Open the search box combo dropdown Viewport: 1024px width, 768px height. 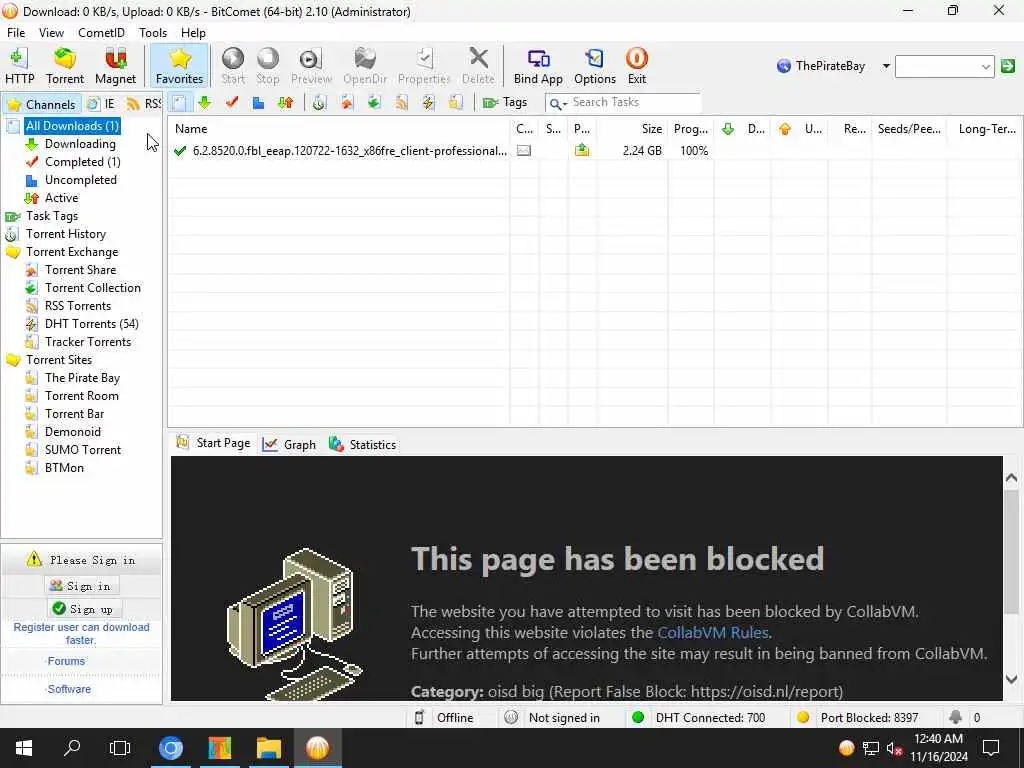point(985,67)
